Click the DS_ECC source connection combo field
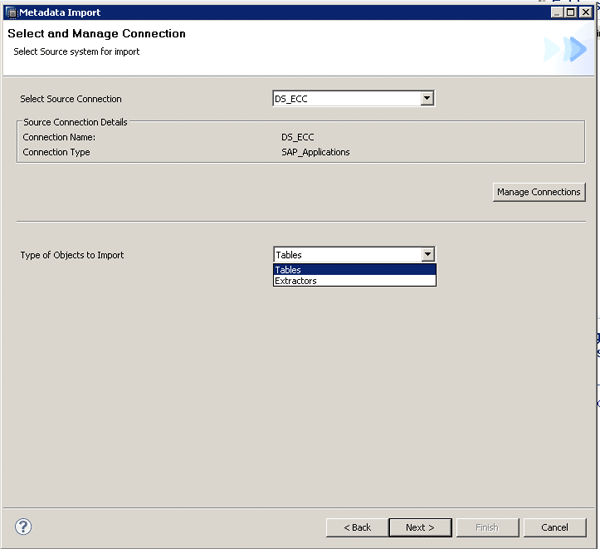600x549 pixels. point(345,98)
